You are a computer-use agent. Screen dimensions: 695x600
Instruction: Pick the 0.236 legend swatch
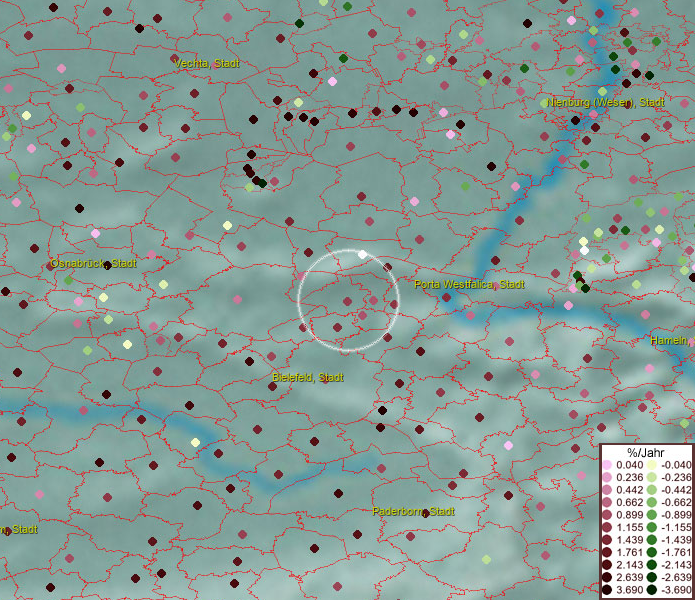[607, 477]
